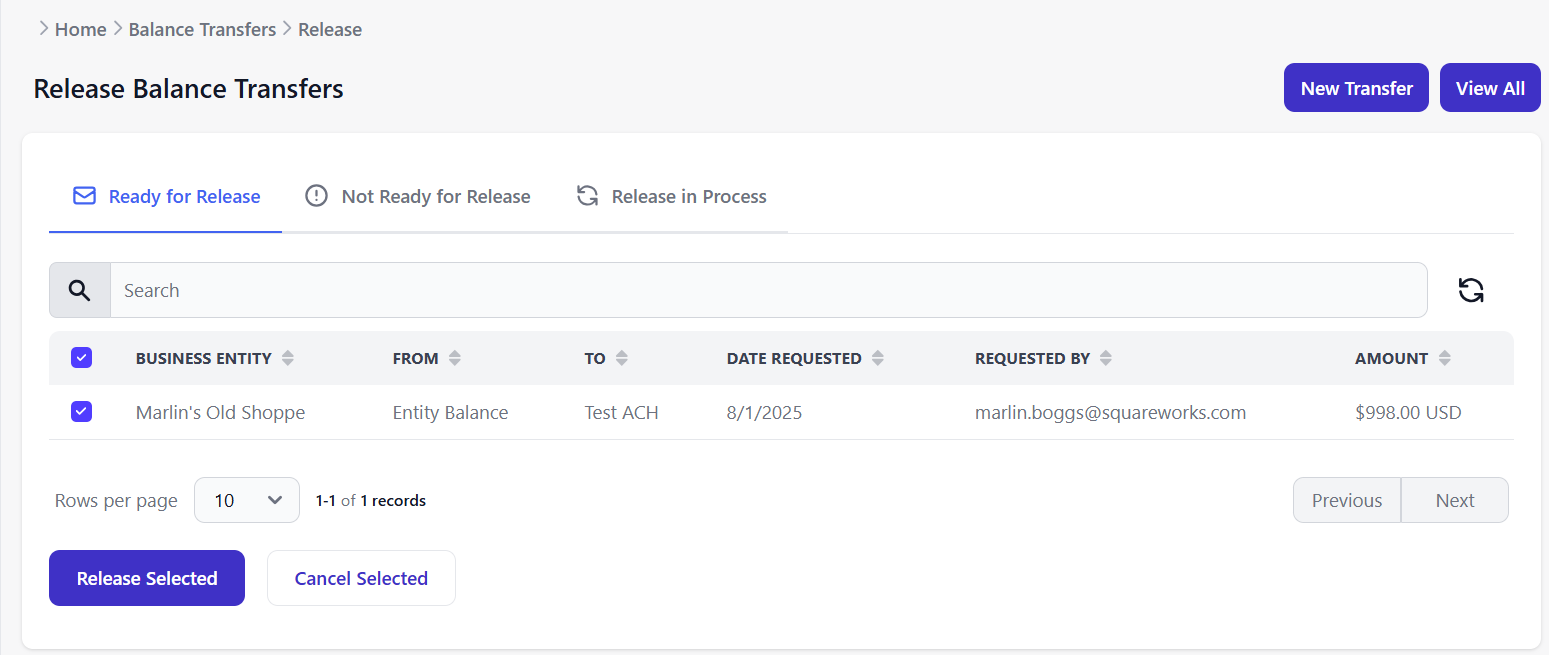1549x655 pixels.
Task: Sort by Business Entity column arrows
Action: pyautogui.click(x=288, y=358)
